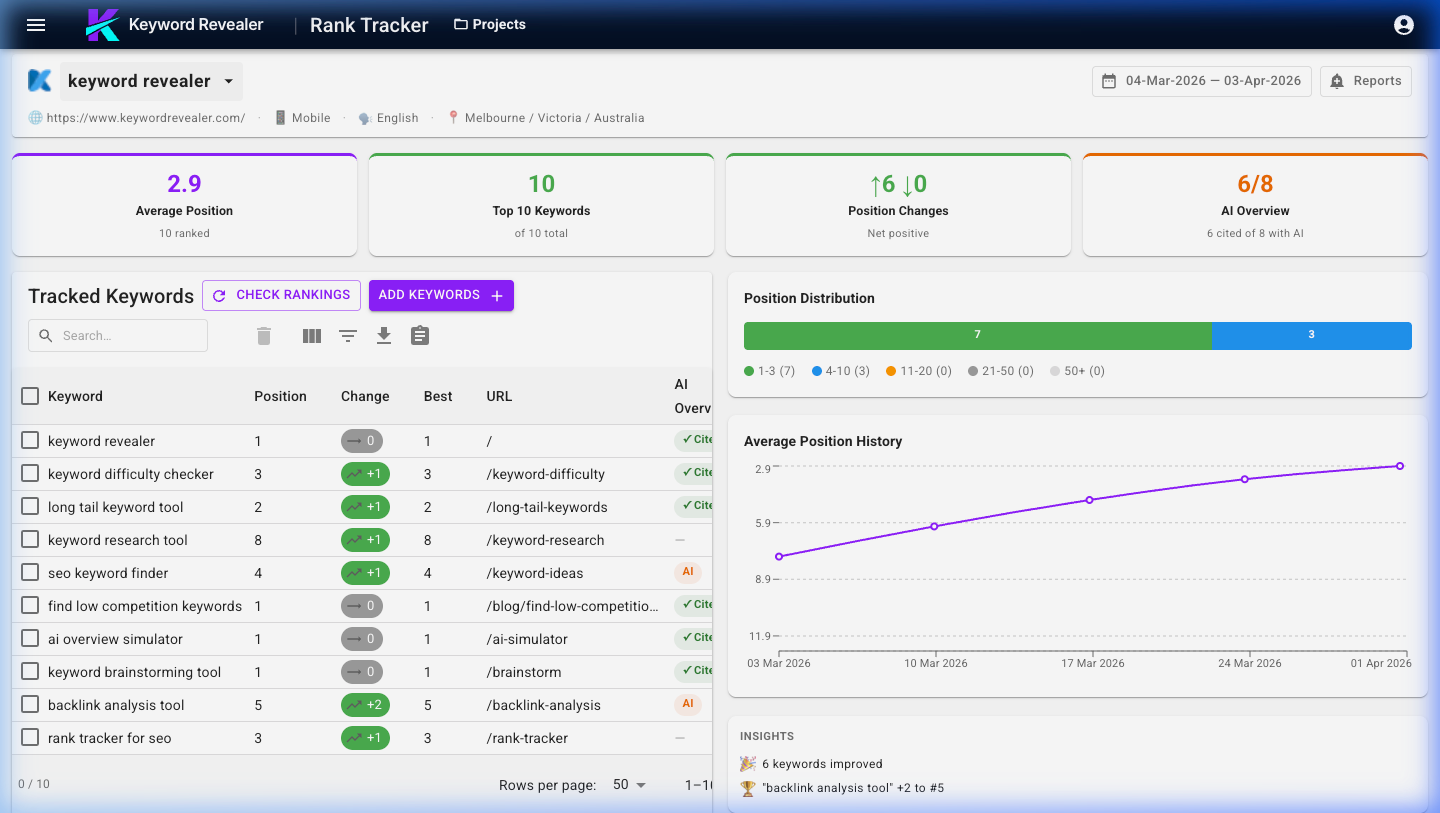The height and width of the screenshot is (813, 1440).
Task: Click the +1 change badge for rank tracker for seo
Action: [365, 738]
